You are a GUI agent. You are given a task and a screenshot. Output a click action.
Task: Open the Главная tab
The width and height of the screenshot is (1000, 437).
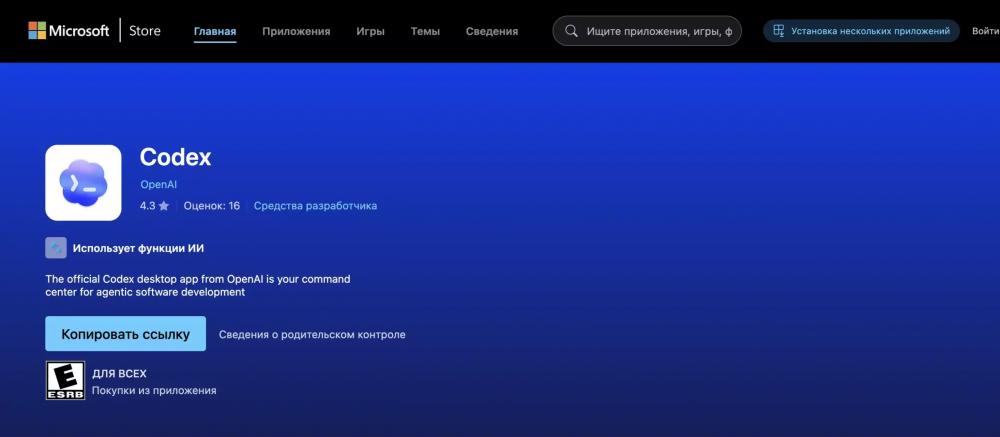click(x=215, y=31)
